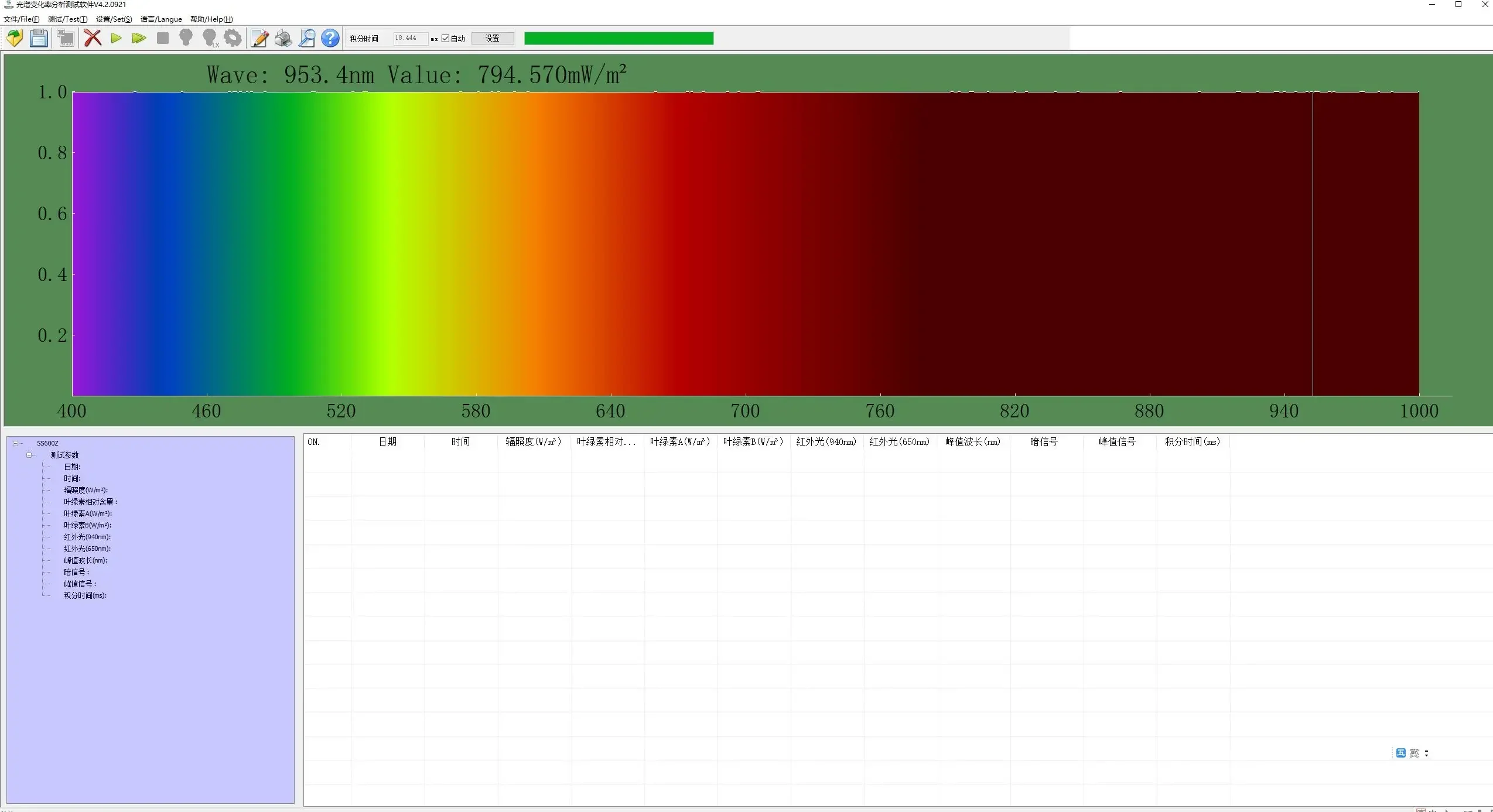1493x812 pixels.
Task: Open the 文件/File menu
Action: tap(22, 19)
